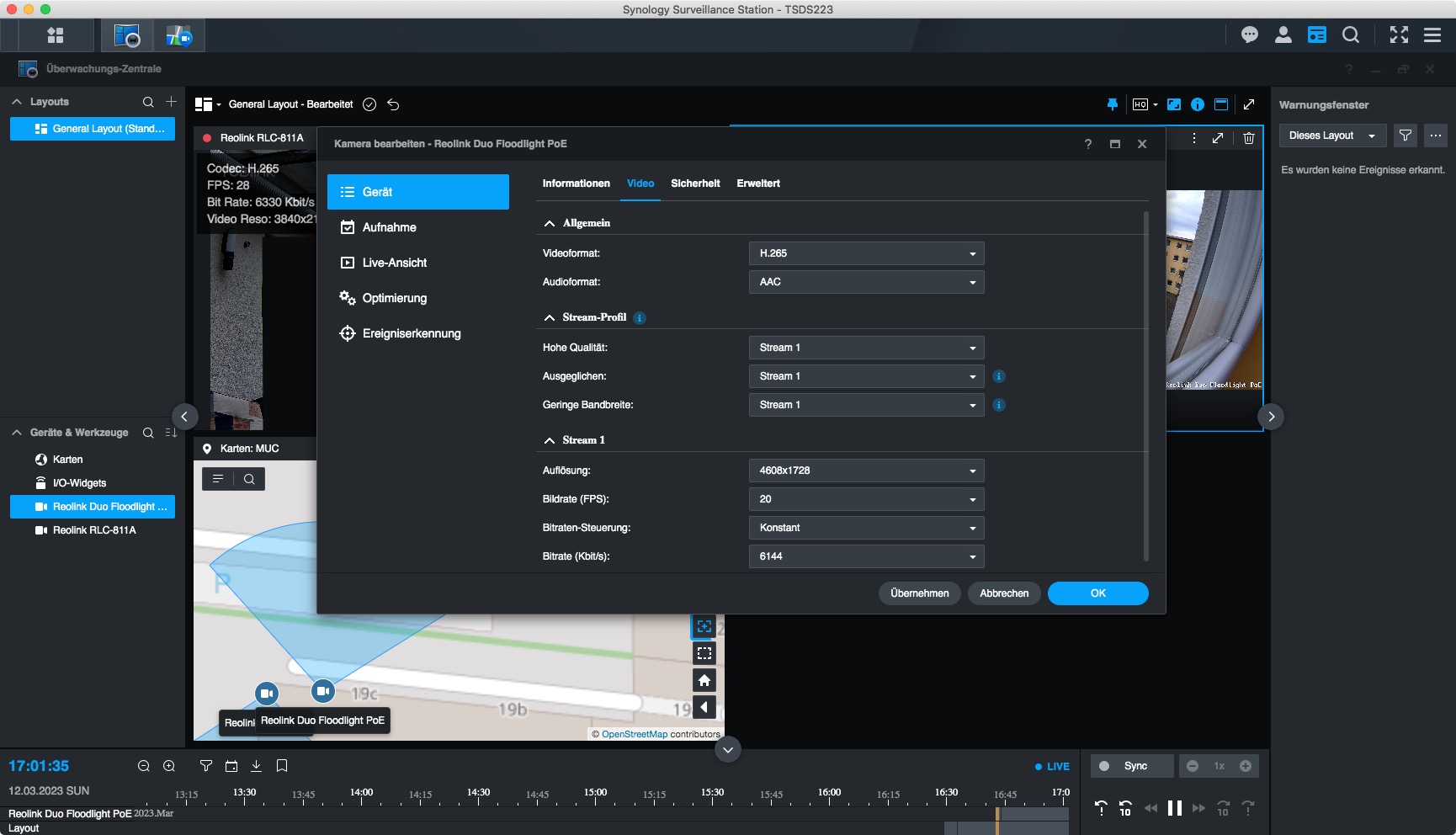Open the Aufnahme settings section
The height and width of the screenshot is (835, 1456).
(389, 227)
